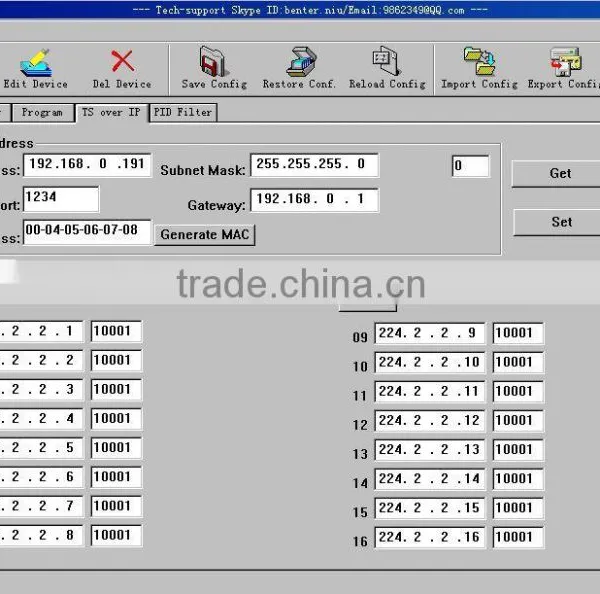The image size is (600, 594).
Task: Click the Gateway address field
Action: [315, 200]
